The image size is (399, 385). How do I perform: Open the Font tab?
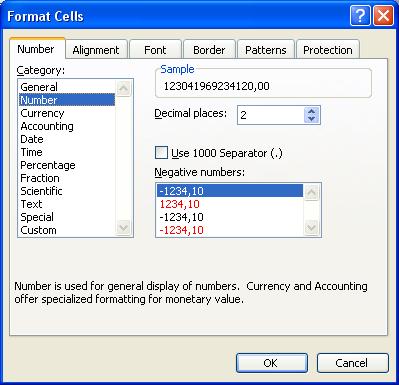click(155, 50)
